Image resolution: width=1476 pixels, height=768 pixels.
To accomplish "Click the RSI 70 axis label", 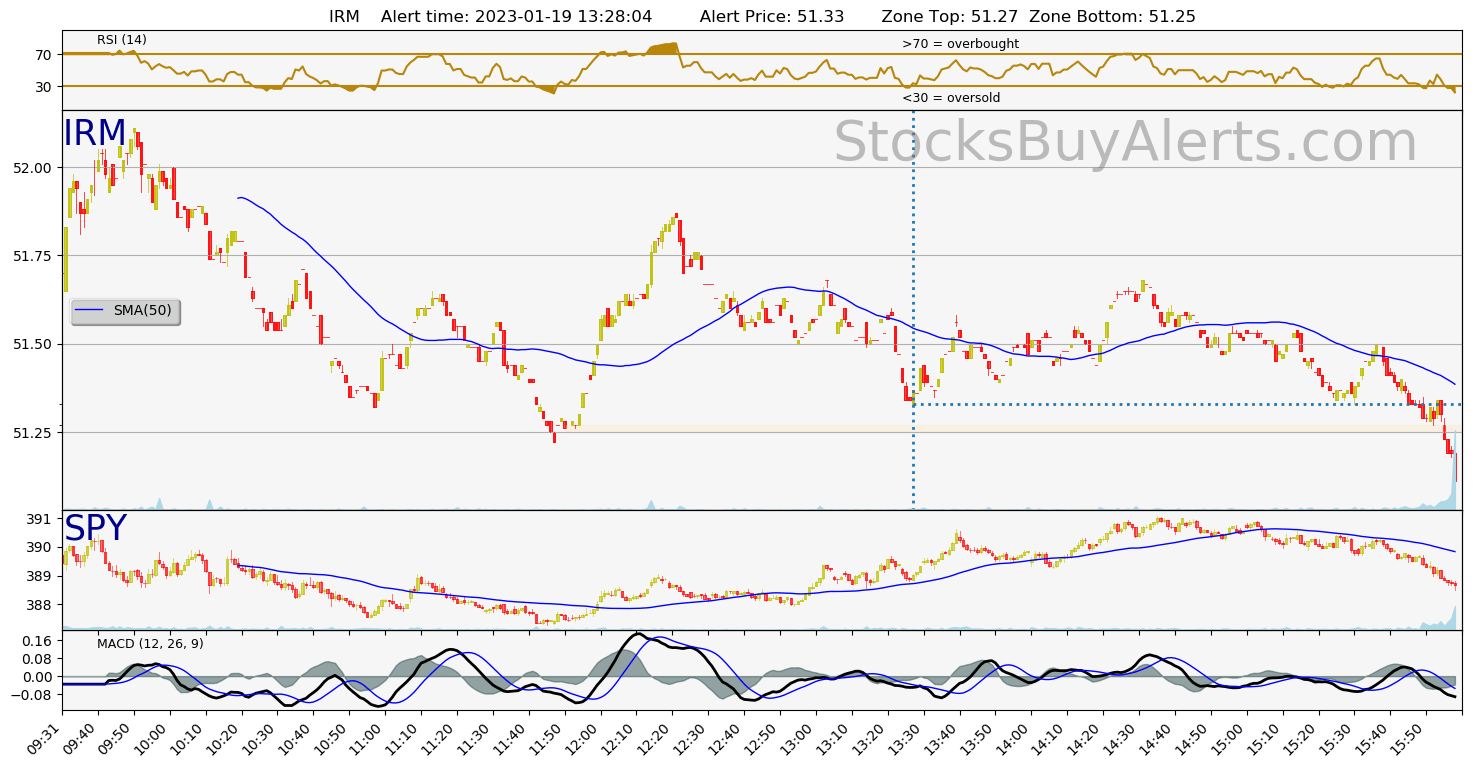I will (x=44, y=55).
